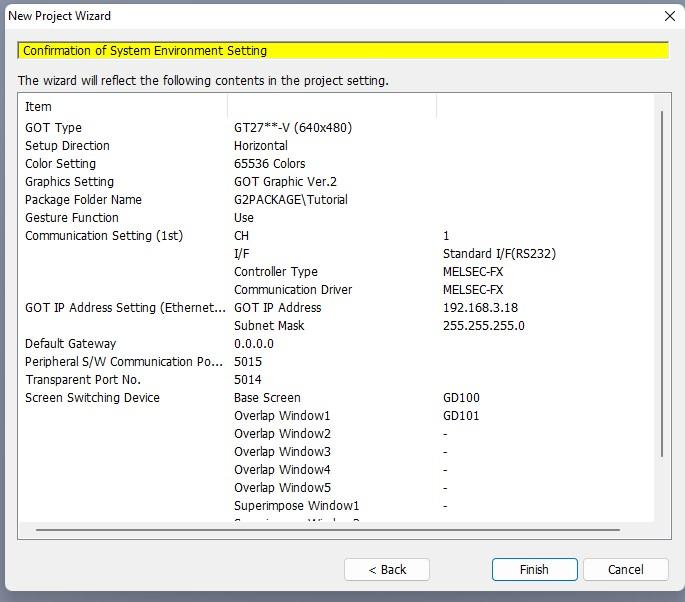This screenshot has width=685, height=602.
Task: Click MELSEC-FX value beside Communication Driver
Action: click(x=473, y=289)
